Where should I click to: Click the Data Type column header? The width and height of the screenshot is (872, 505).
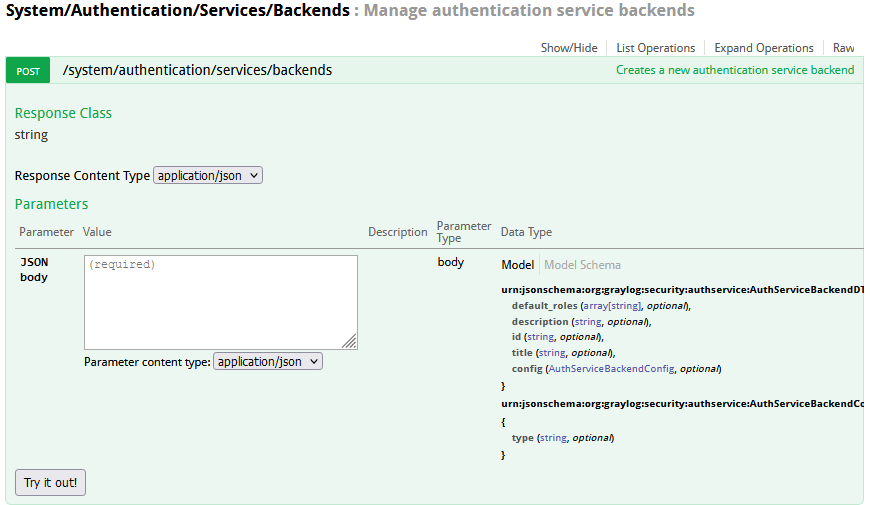click(526, 232)
